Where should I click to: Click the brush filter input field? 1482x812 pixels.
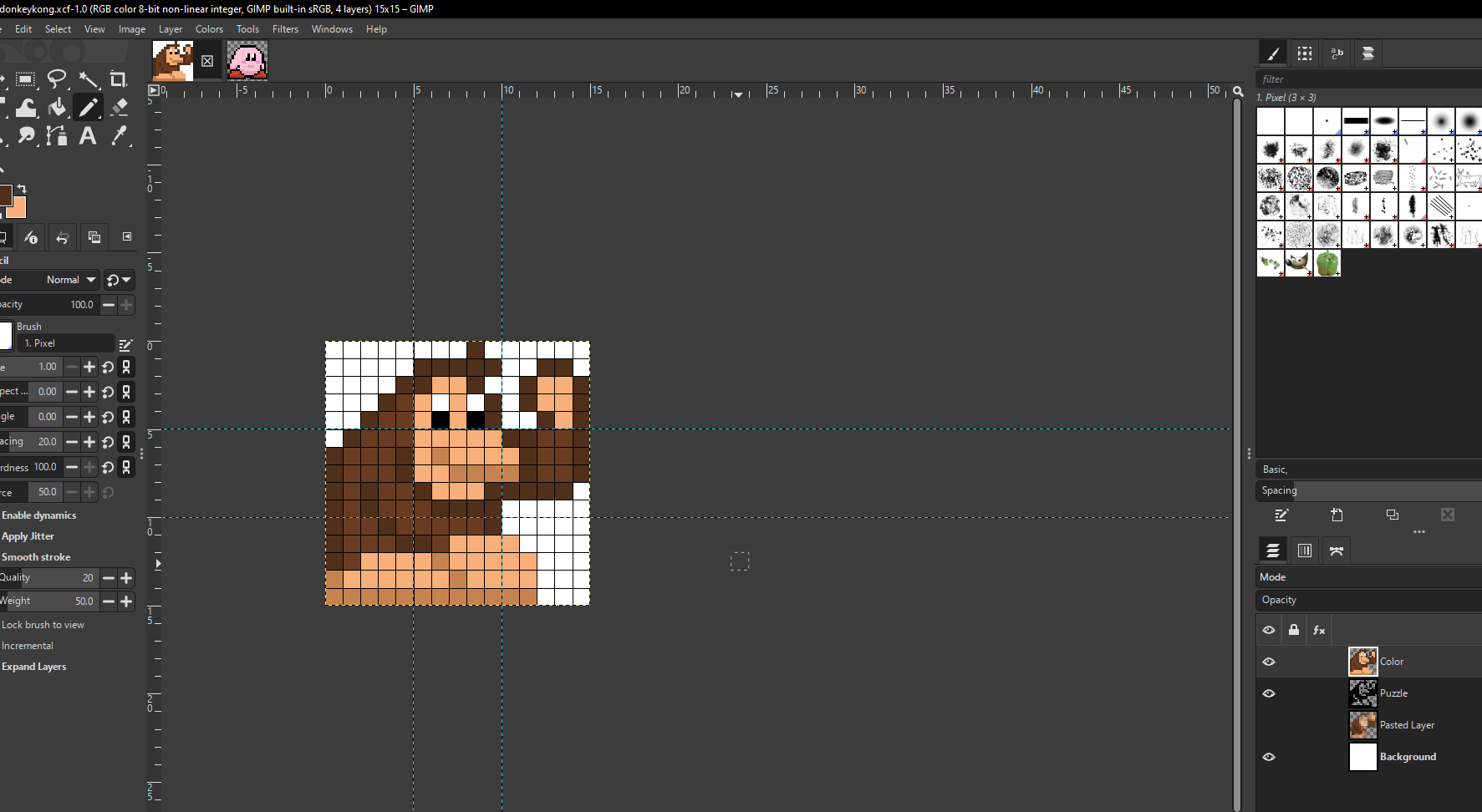click(x=1368, y=79)
